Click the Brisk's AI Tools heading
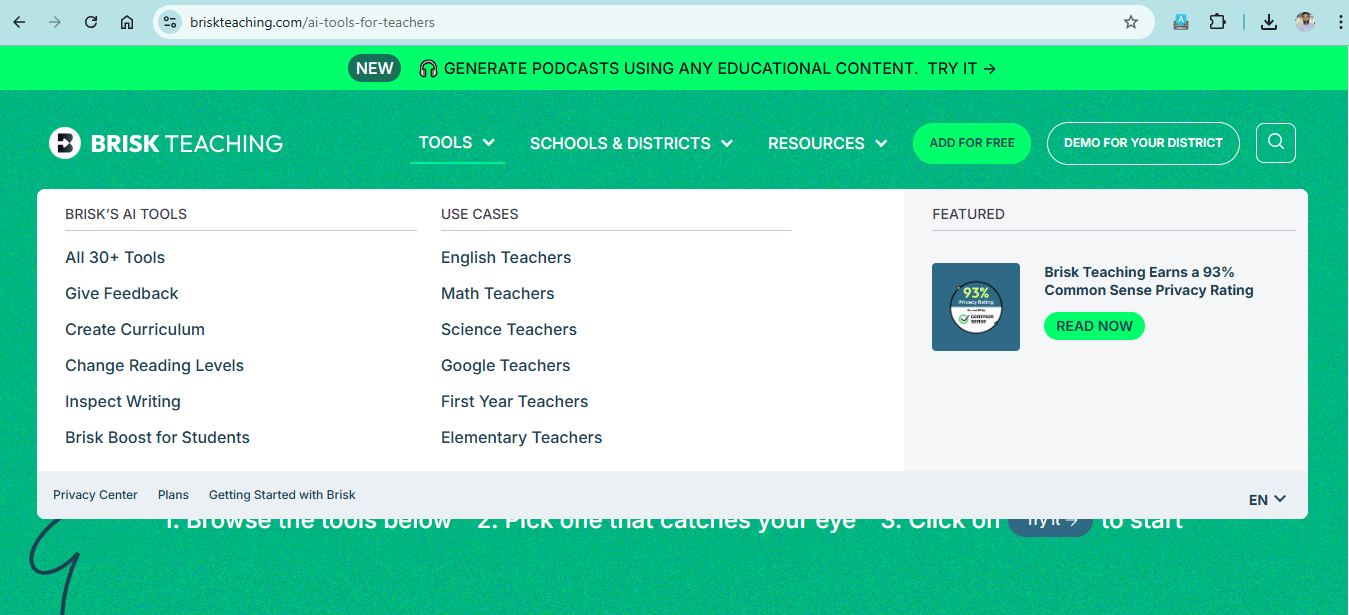This screenshot has height=615, width=1349. [x=126, y=214]
